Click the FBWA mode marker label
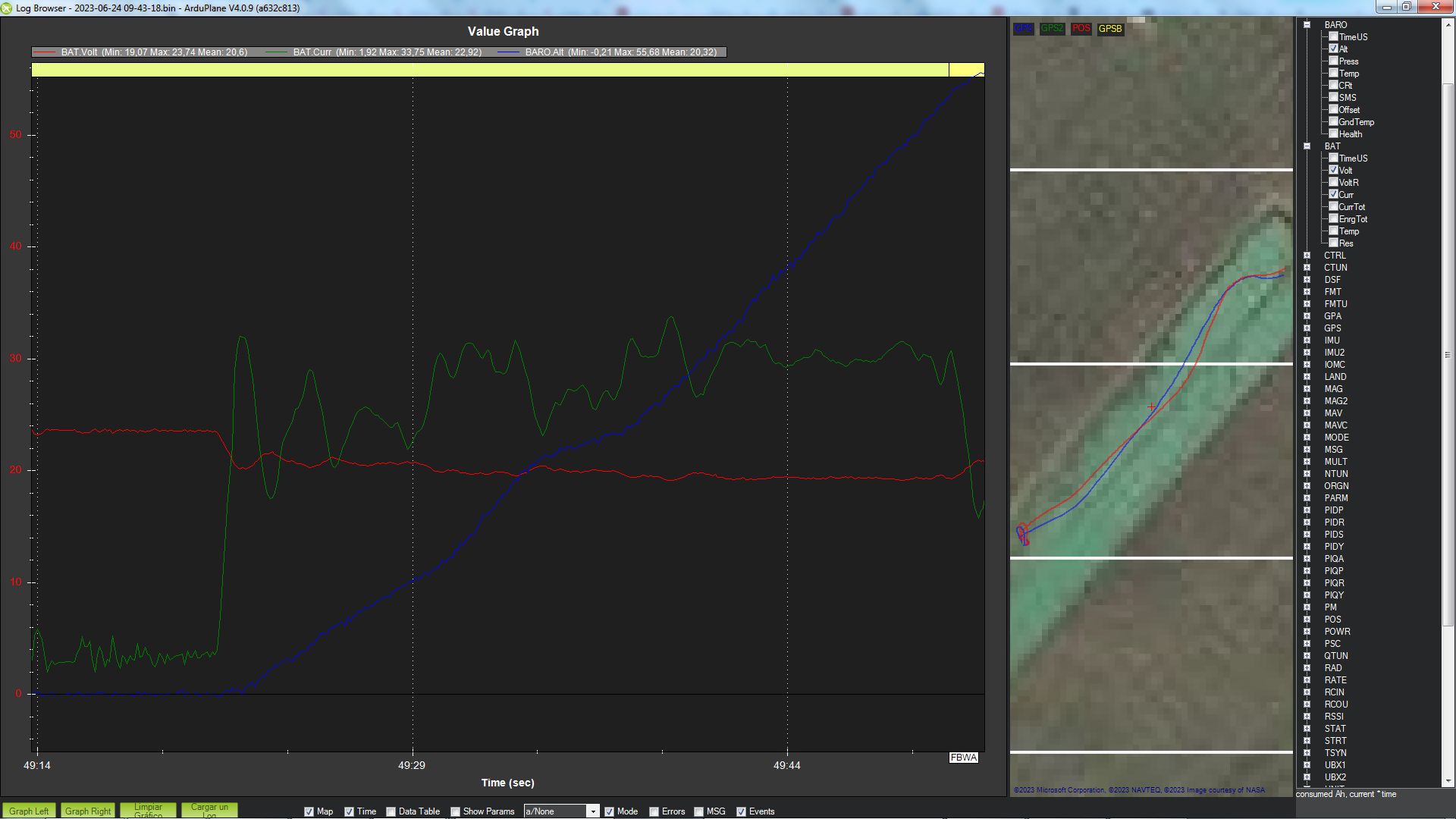The height and width of the screenshot is (819, 1456). [x=963, y=758]
